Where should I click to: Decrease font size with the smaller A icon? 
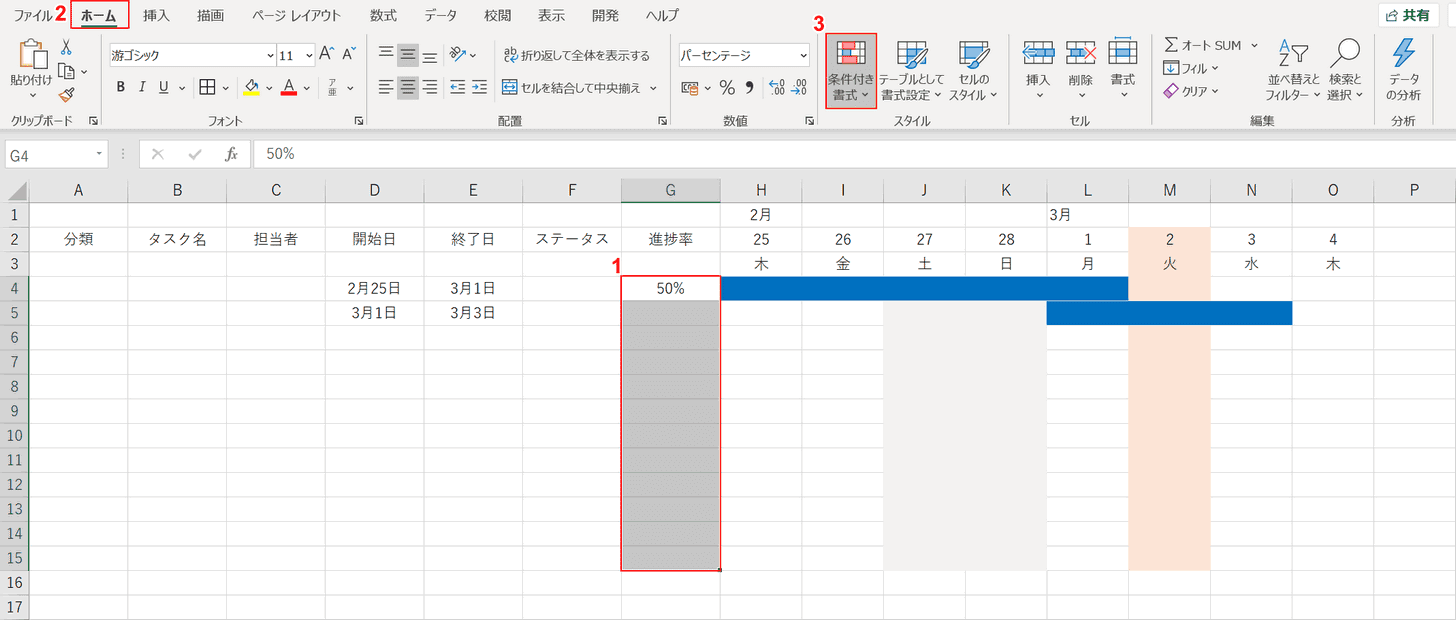[x=349, y=55]
